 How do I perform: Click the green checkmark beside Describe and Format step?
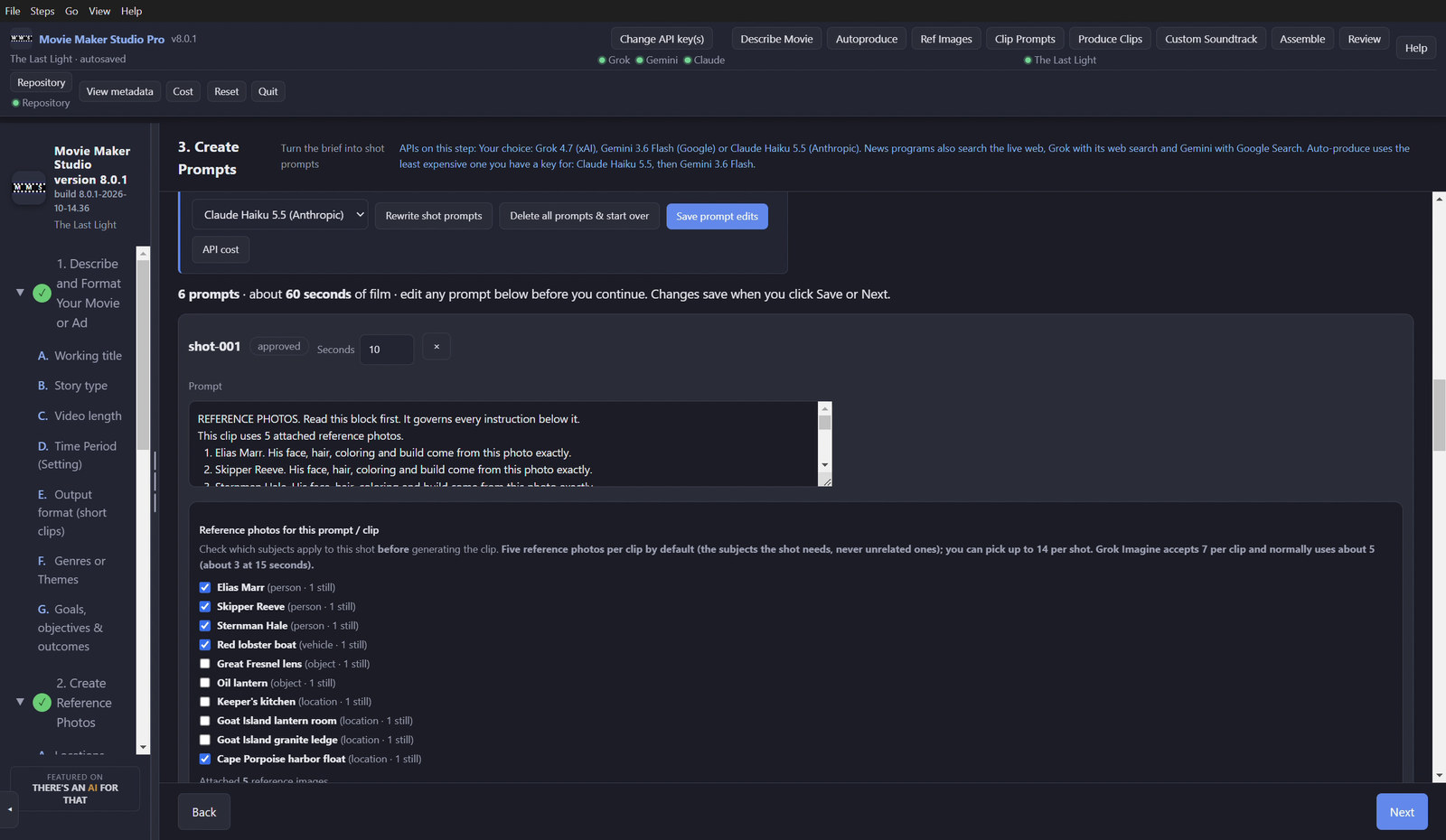point(42,293)
